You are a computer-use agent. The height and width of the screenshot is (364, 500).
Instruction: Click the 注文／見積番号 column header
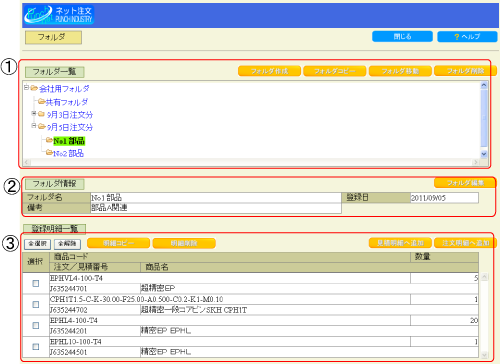95,267
